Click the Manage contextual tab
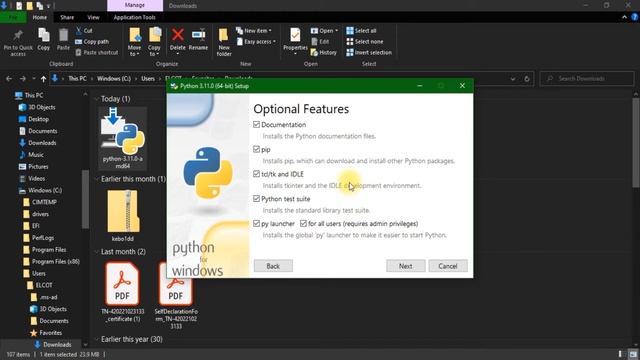Screen dimensions: 640x360 135,5
